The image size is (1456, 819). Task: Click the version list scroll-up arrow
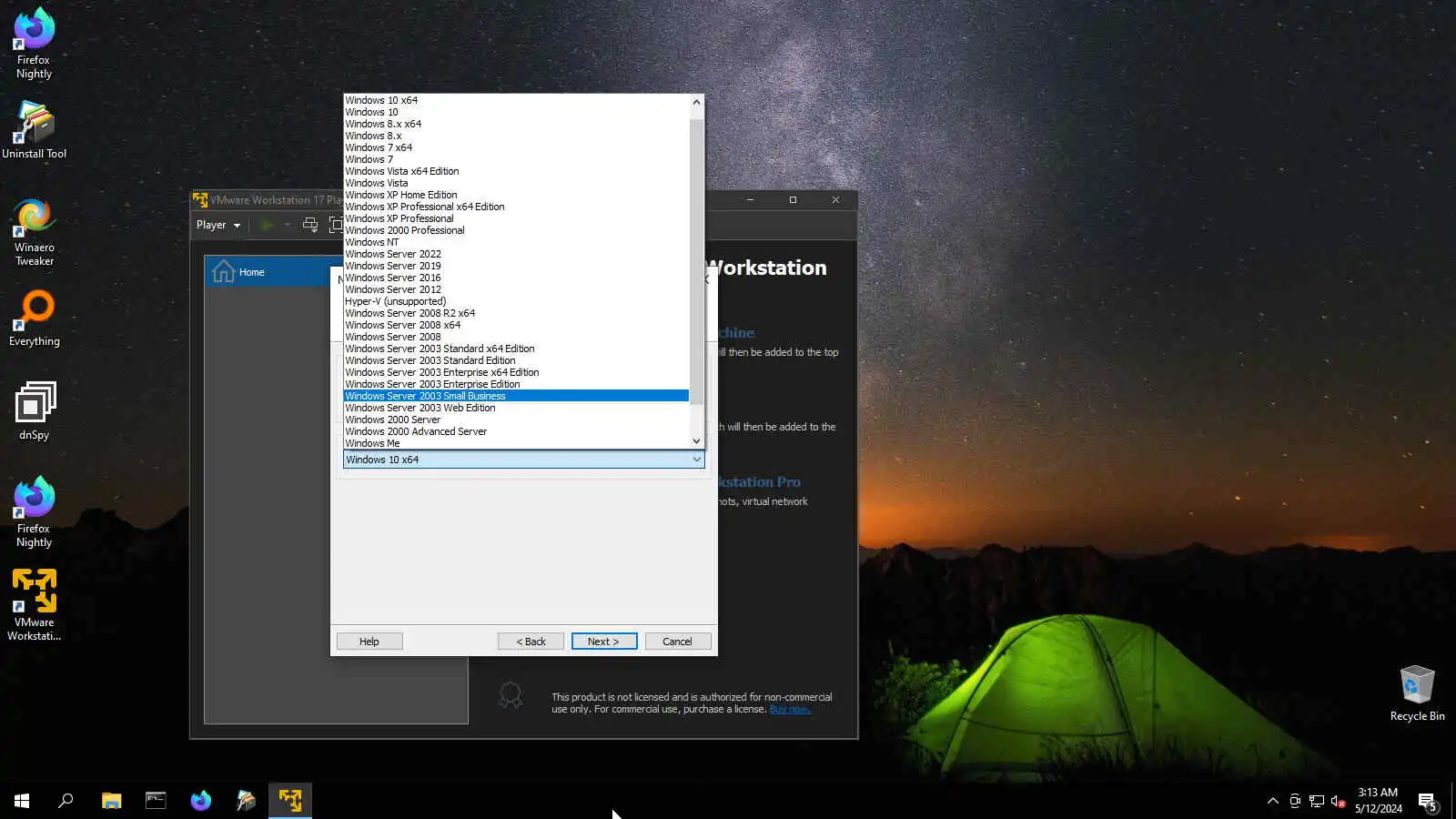click(697, 102)
